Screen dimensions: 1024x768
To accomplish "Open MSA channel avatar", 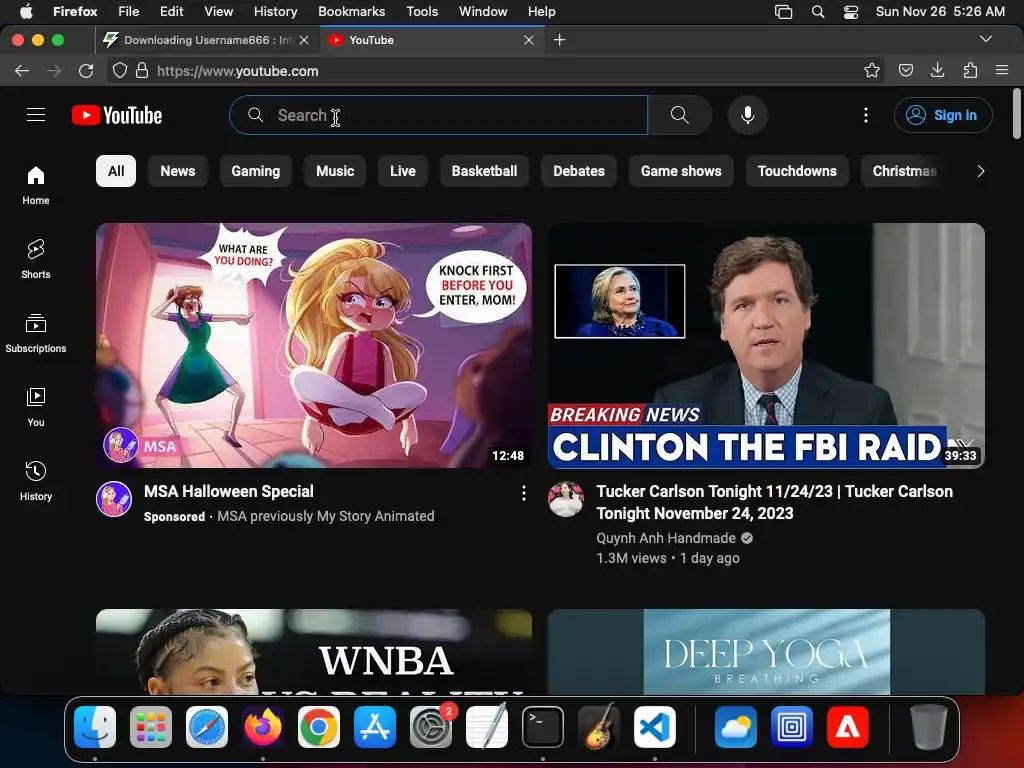I will (x=114, y=499).
